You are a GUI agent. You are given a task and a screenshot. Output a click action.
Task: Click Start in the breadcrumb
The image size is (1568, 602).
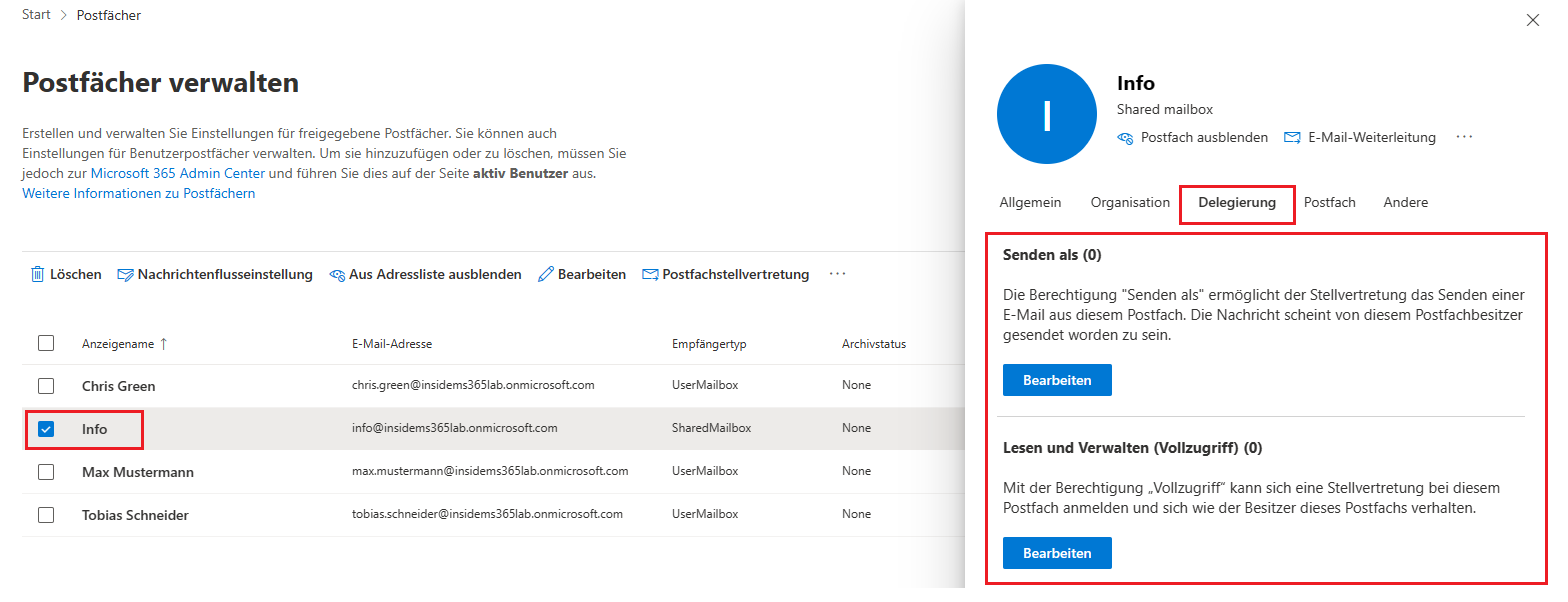[36, 15]
